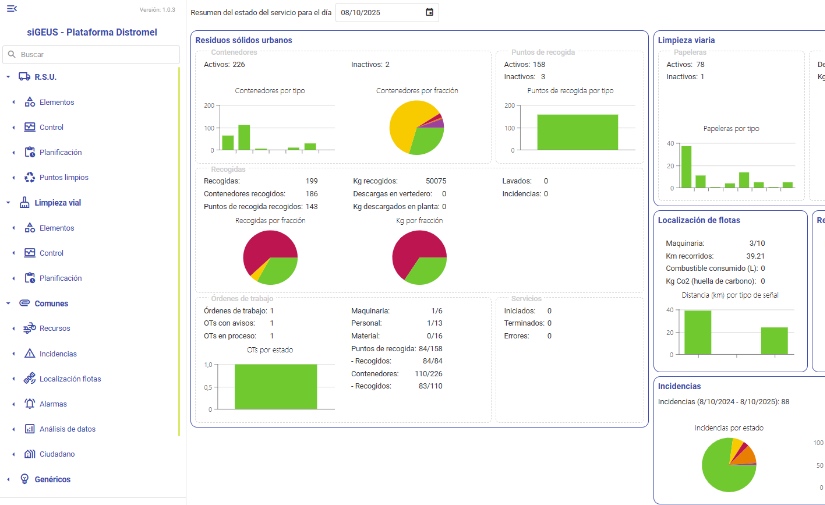
Task: Open Recursos under Comunes
Action: point(54,328)
